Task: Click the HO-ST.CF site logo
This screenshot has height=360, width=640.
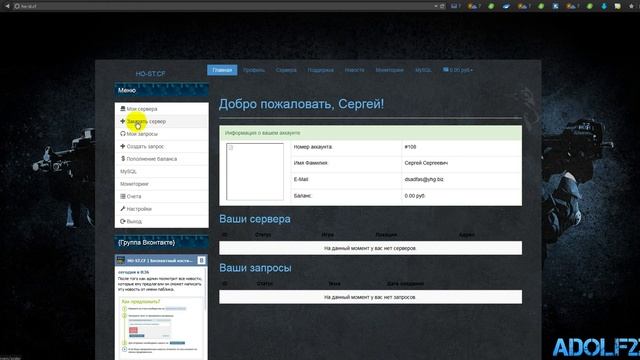Action: [151, 74]
